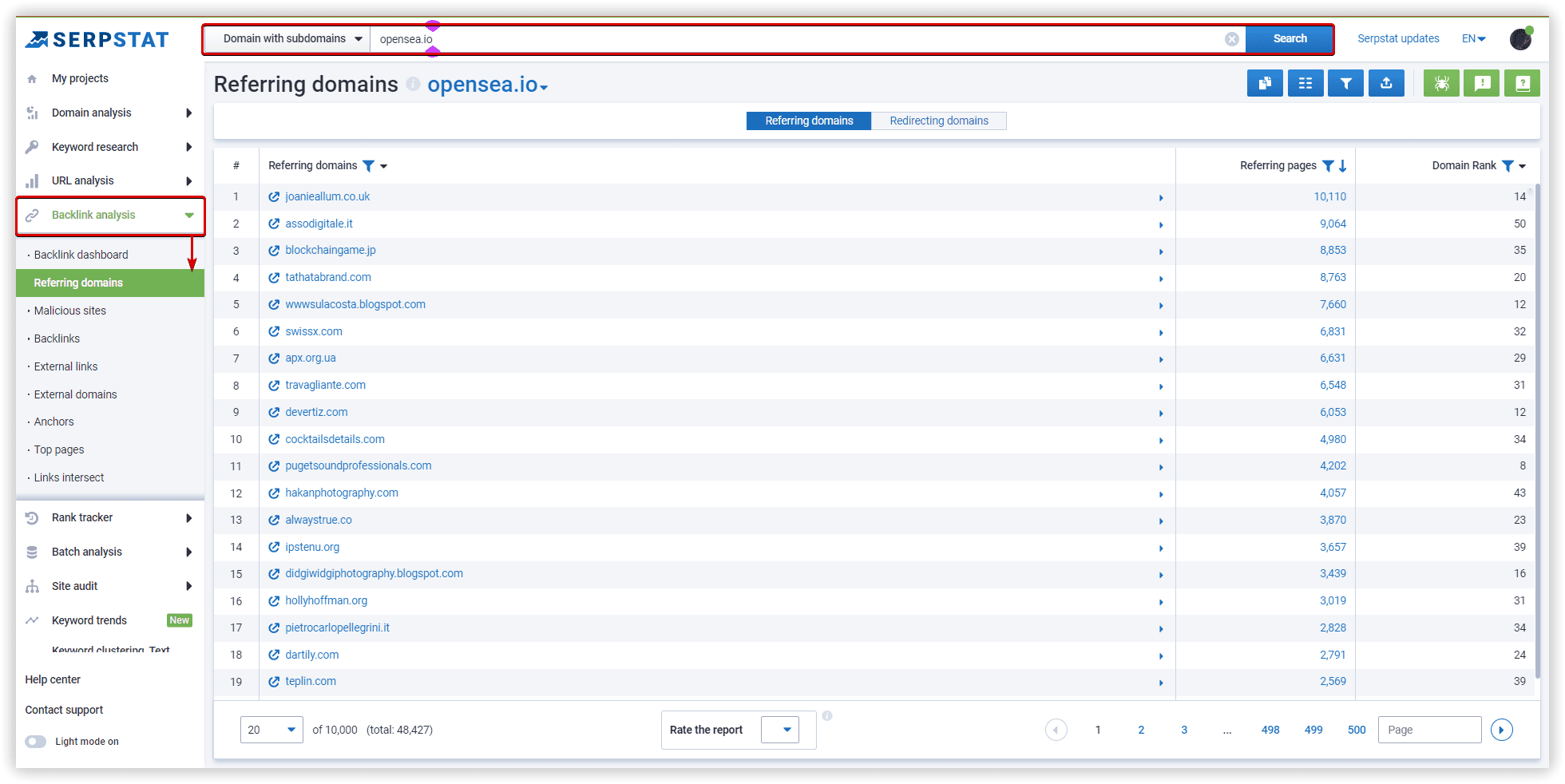Open Backlink dashboard in sidebar
The width and height of the screenshot is (1565, 784).
pos(81,255)
